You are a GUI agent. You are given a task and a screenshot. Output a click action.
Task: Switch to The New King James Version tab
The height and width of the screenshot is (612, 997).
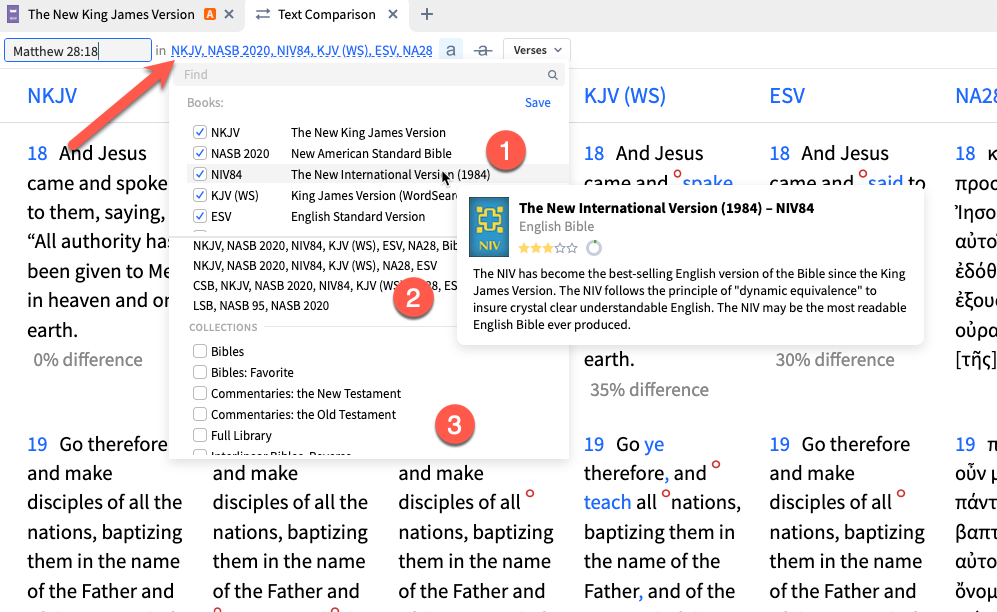(111, 14)
